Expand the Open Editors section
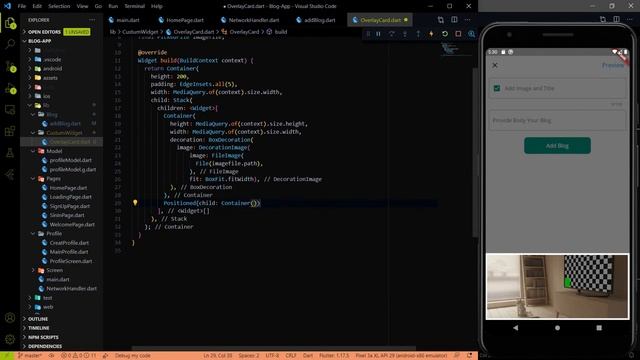 44,32
